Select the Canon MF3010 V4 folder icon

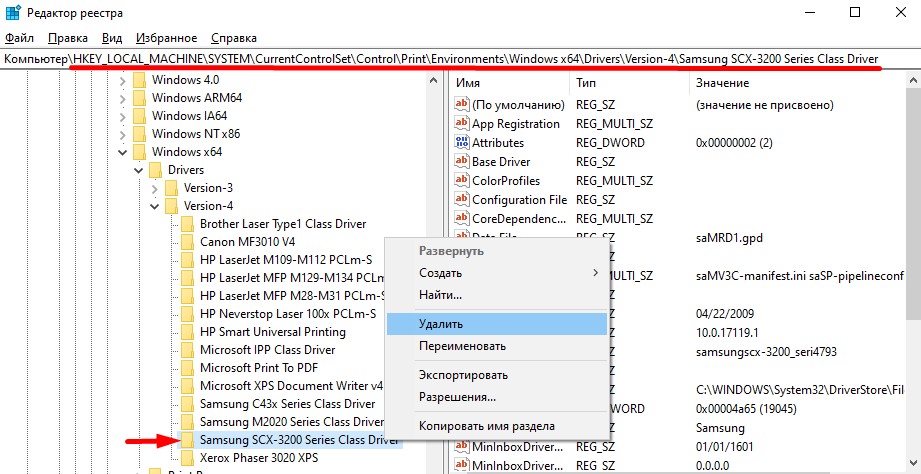point(188,242)
